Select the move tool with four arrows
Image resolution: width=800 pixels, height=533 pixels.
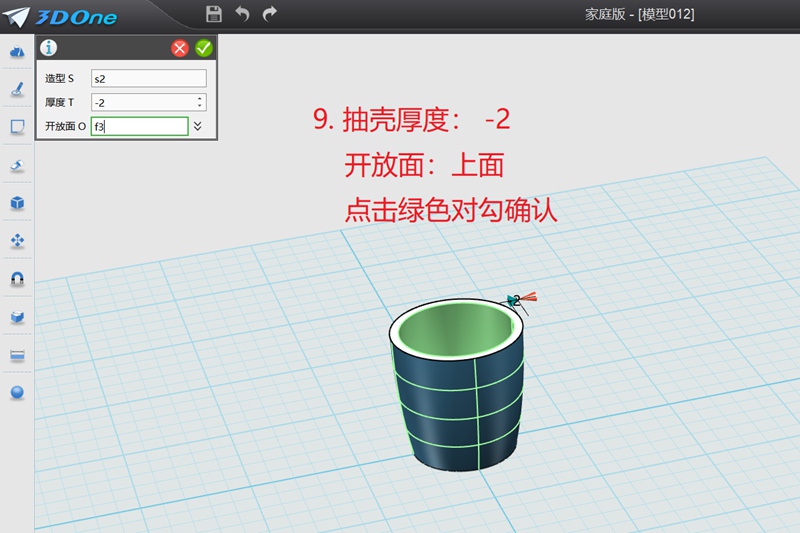point(17,240)
